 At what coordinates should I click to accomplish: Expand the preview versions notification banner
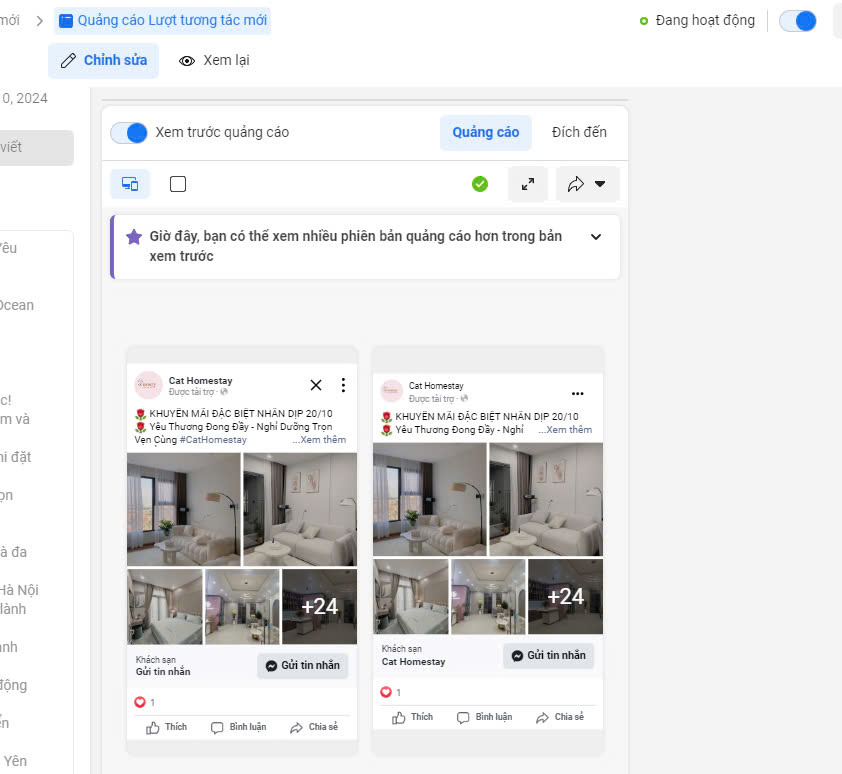(596, 237)
